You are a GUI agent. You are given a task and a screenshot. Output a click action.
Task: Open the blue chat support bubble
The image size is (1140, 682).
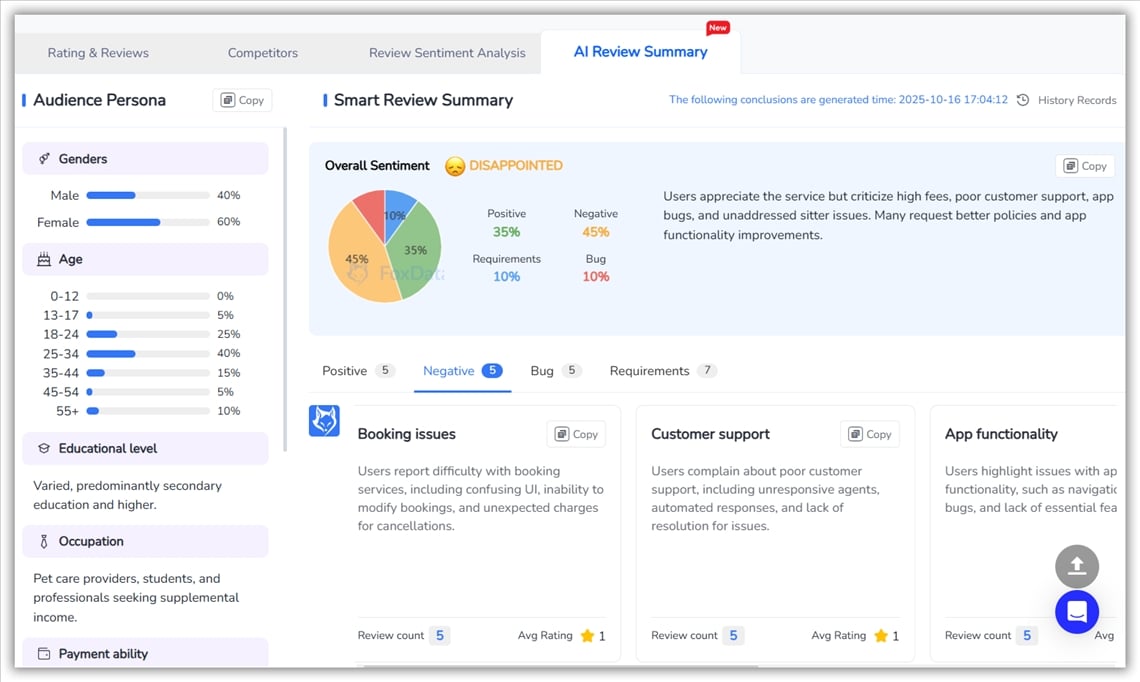pos(1076,611)
